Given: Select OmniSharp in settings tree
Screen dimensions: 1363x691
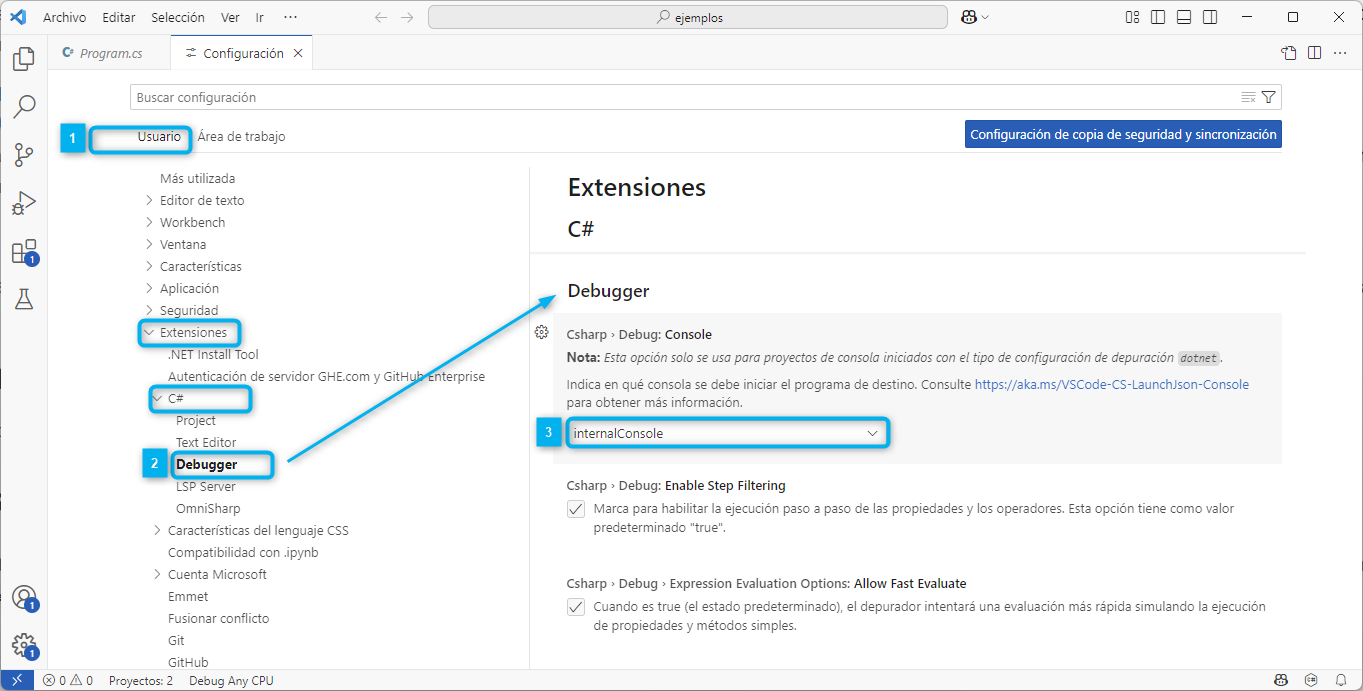Looking at the screenshot, I should click(208, 508).
